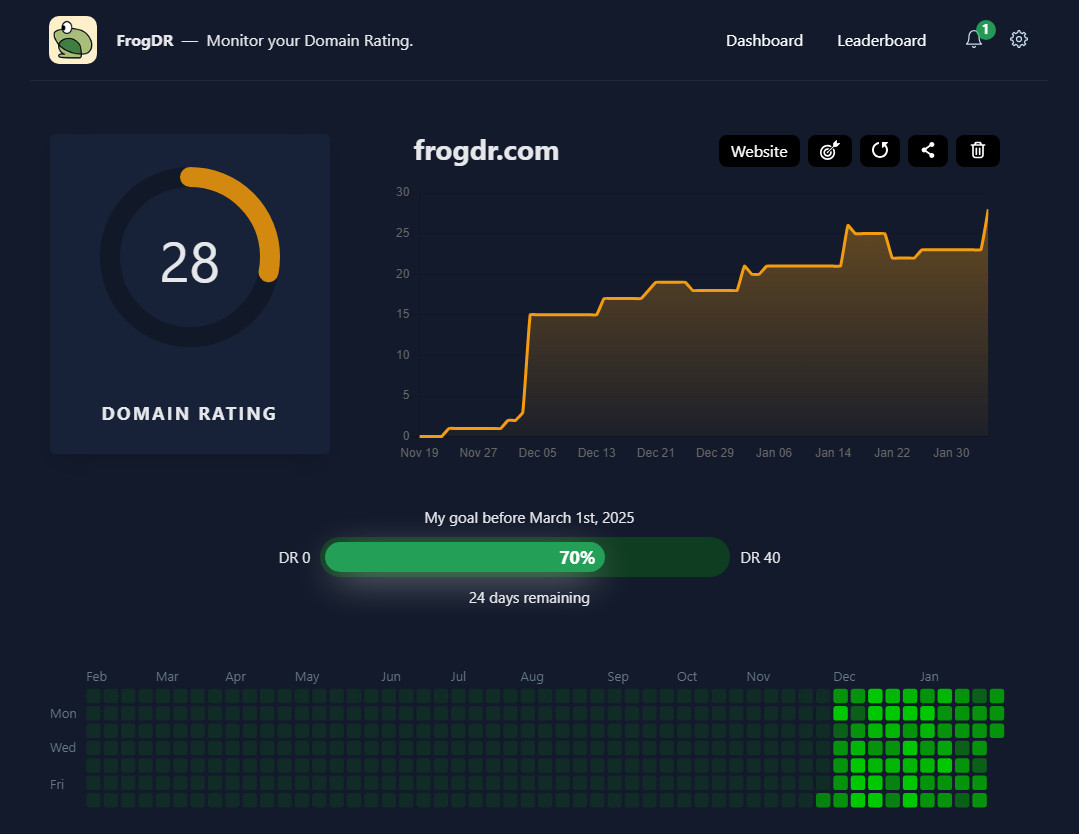Open the Dashboard page
This screenshot has height=834, width=1079.
pyautogui.click(x=764, y=41)
